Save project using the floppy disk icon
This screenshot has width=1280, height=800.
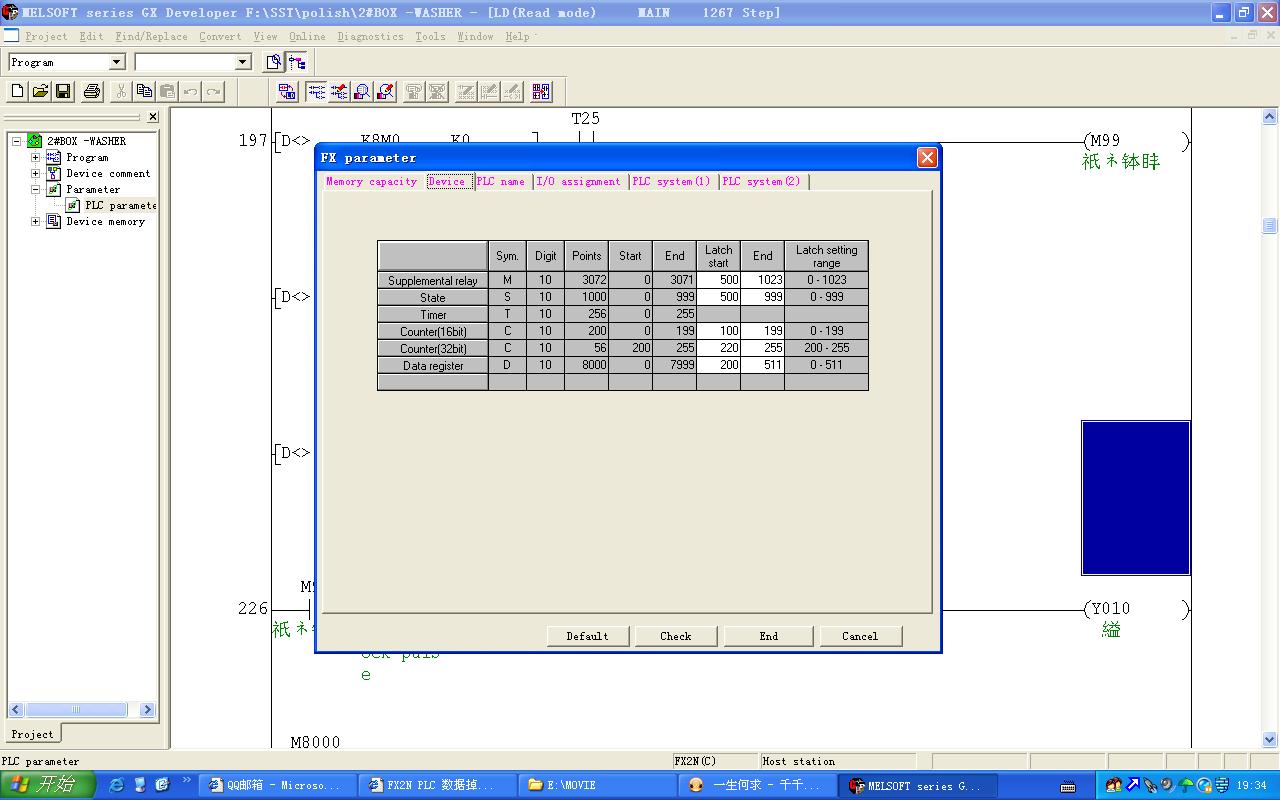click(63, 92)
